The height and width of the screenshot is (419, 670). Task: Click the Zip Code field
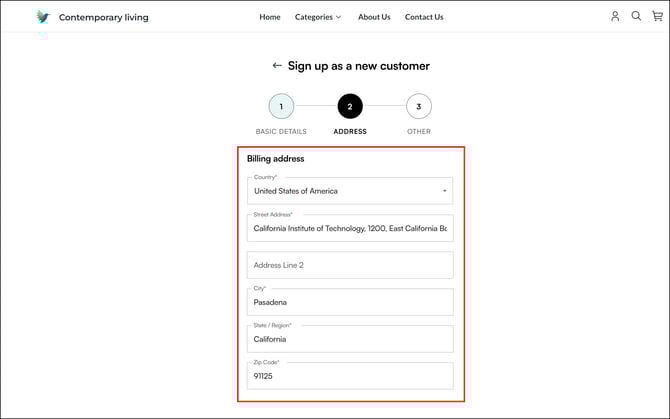coord(350,376)
